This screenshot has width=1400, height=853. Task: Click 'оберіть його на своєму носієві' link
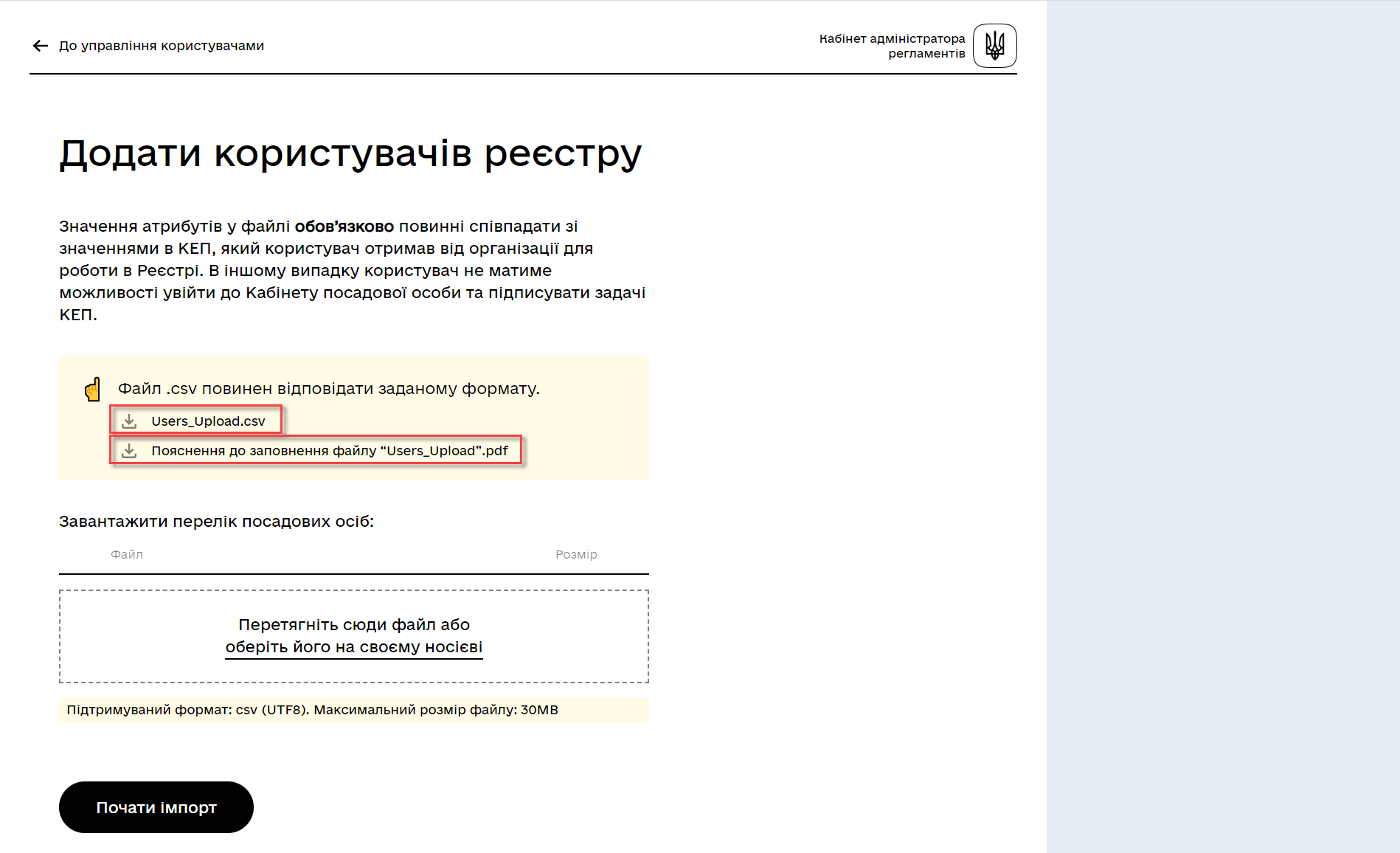[354, 647]
